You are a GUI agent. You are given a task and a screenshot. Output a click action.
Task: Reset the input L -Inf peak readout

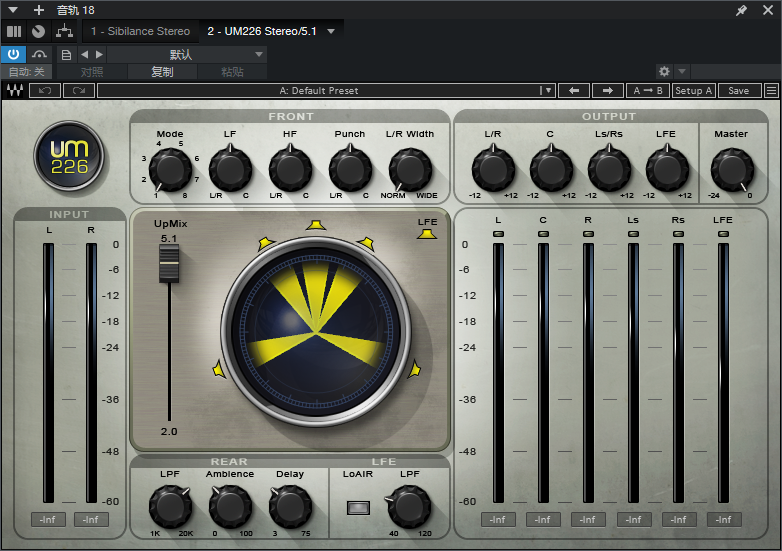coord(48,520)
